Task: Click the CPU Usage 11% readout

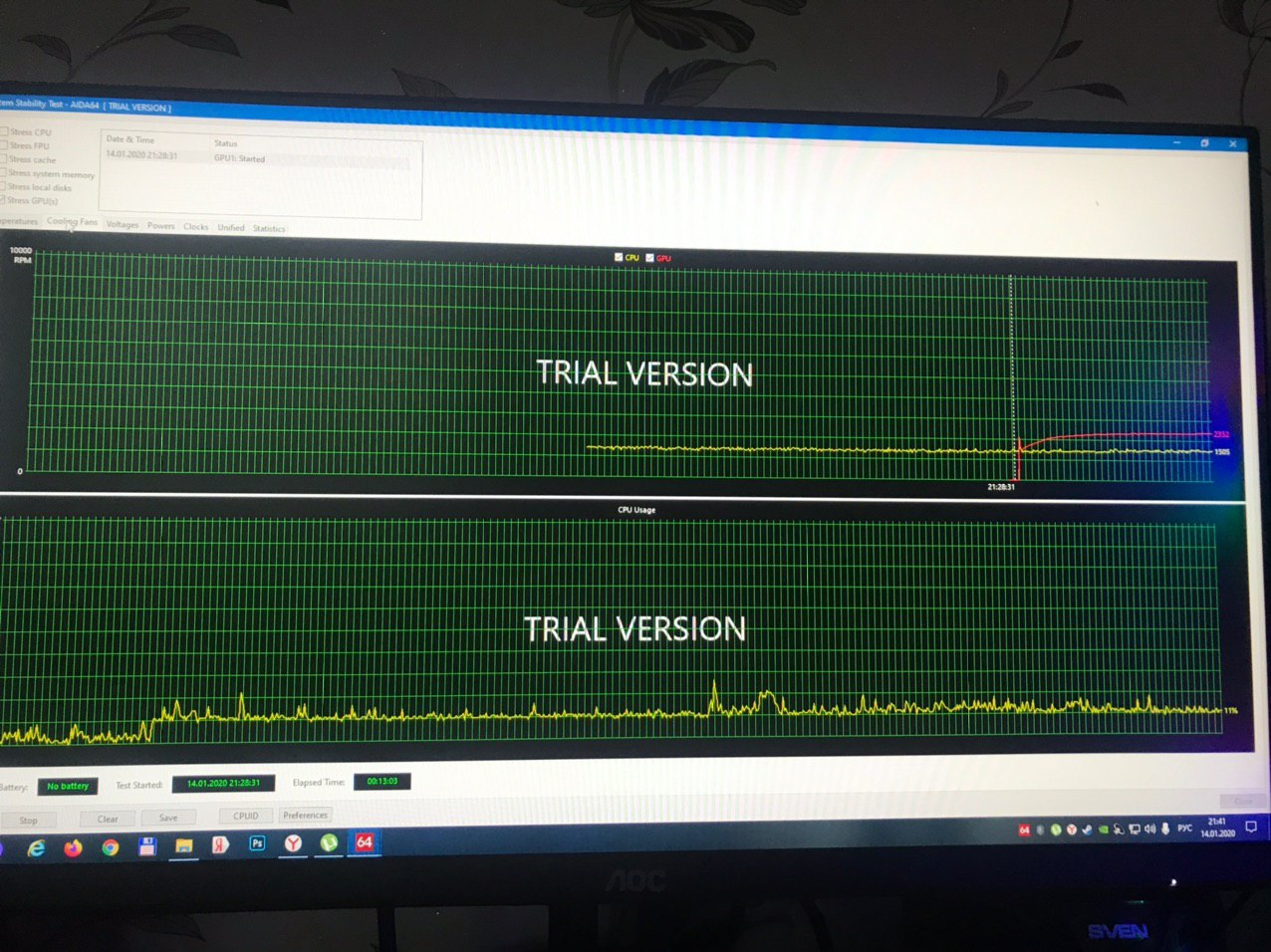Action: pyautogui.click(x=1231, y=710)
